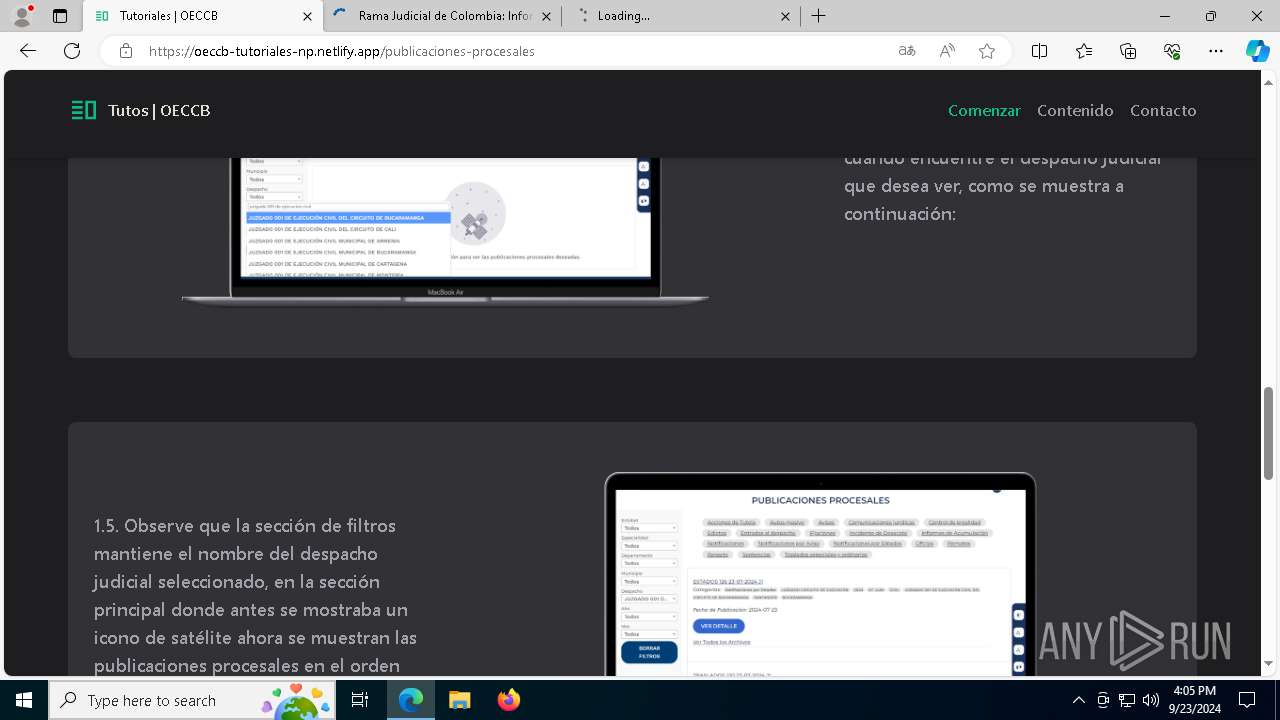Screen dimensions: 1280x720
Task: Click the Tutos | OECCB site title
Action: [x=159, y=111]
